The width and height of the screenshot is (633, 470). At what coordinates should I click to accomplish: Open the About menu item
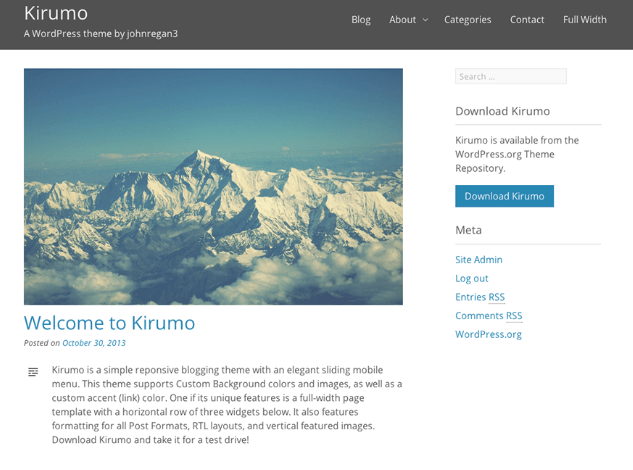[402, 20]
